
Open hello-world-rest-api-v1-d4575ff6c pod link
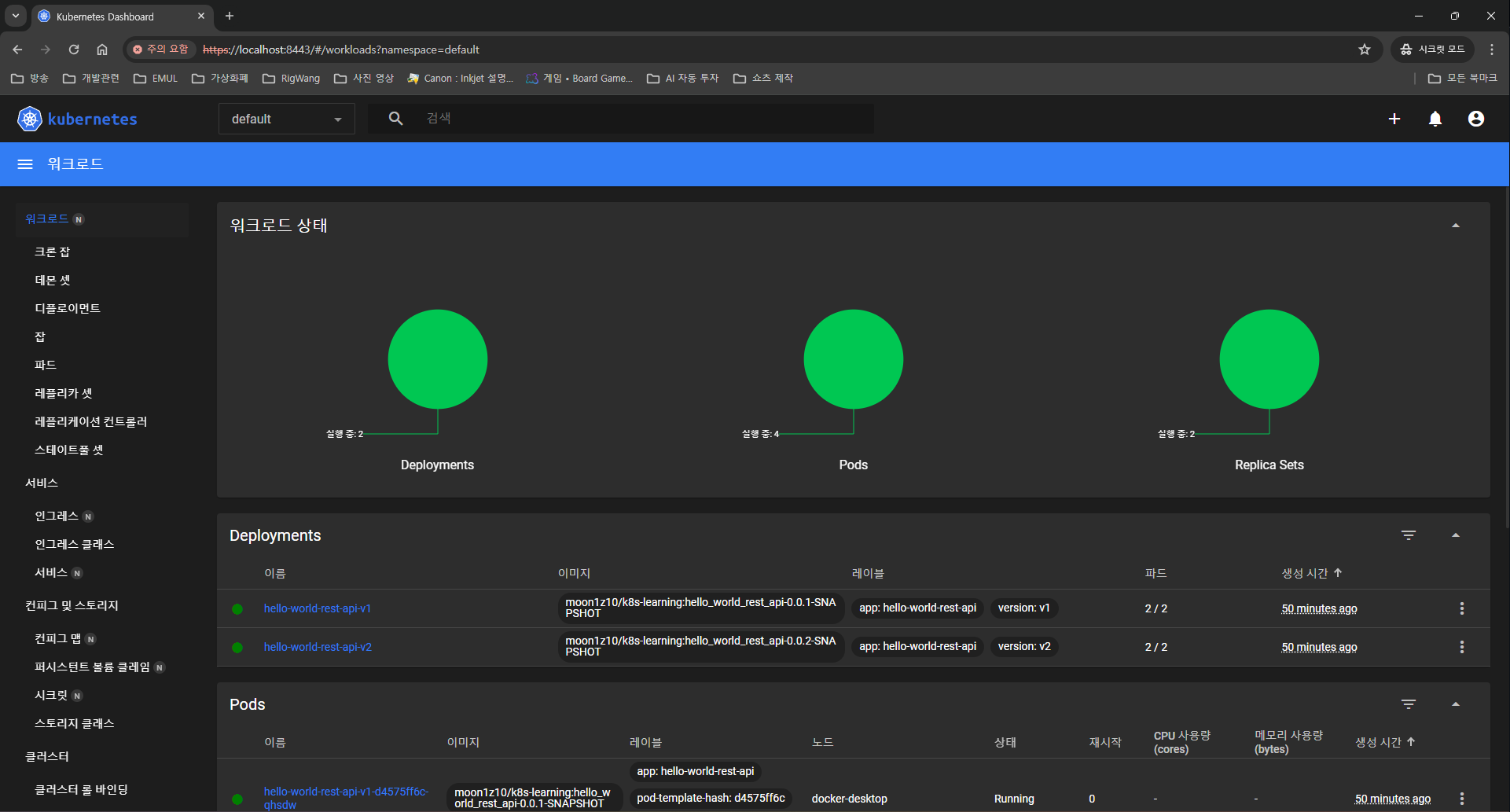pos(346,798)
